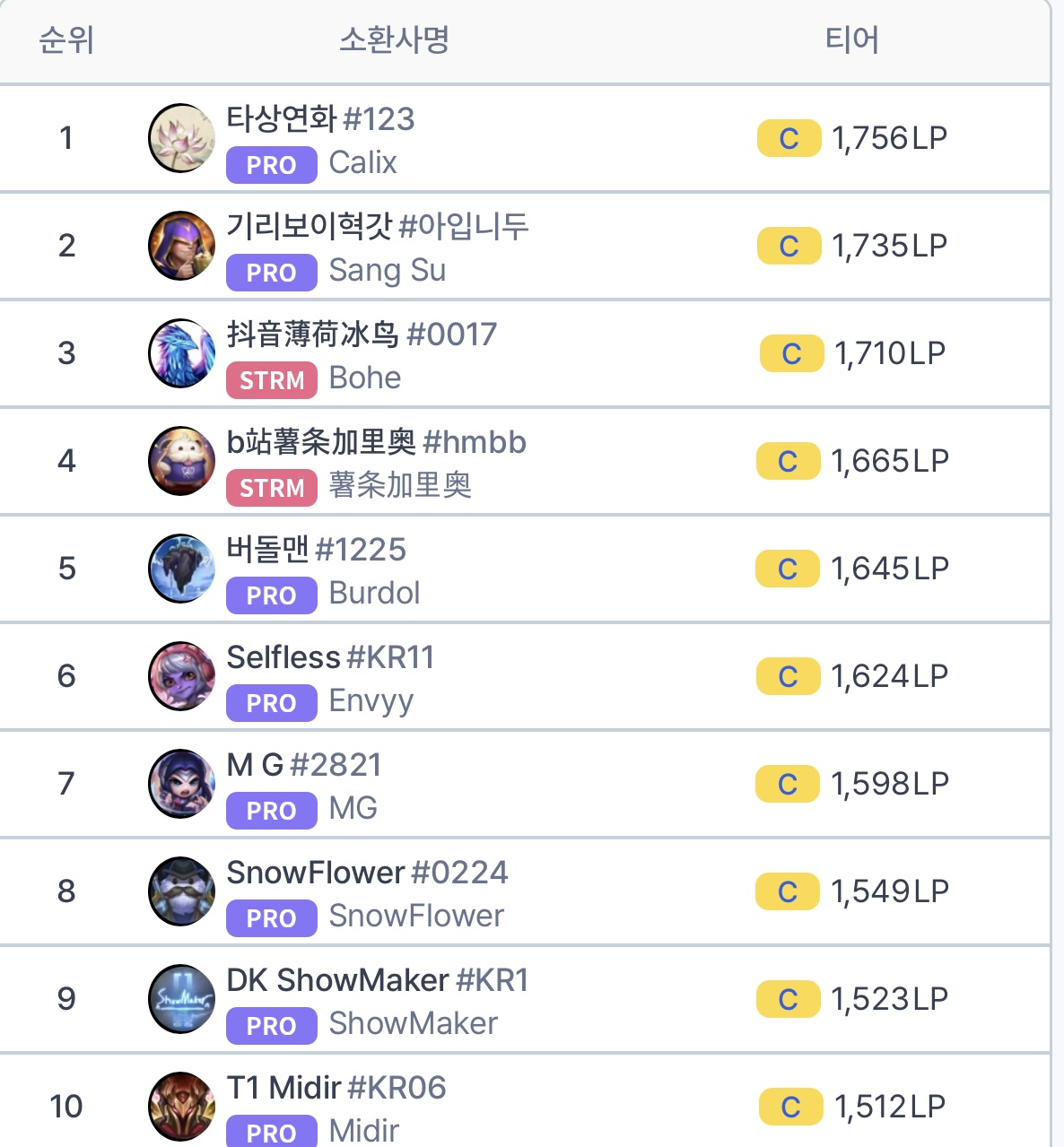Open the phoenix avatar at rank 3

181,353
